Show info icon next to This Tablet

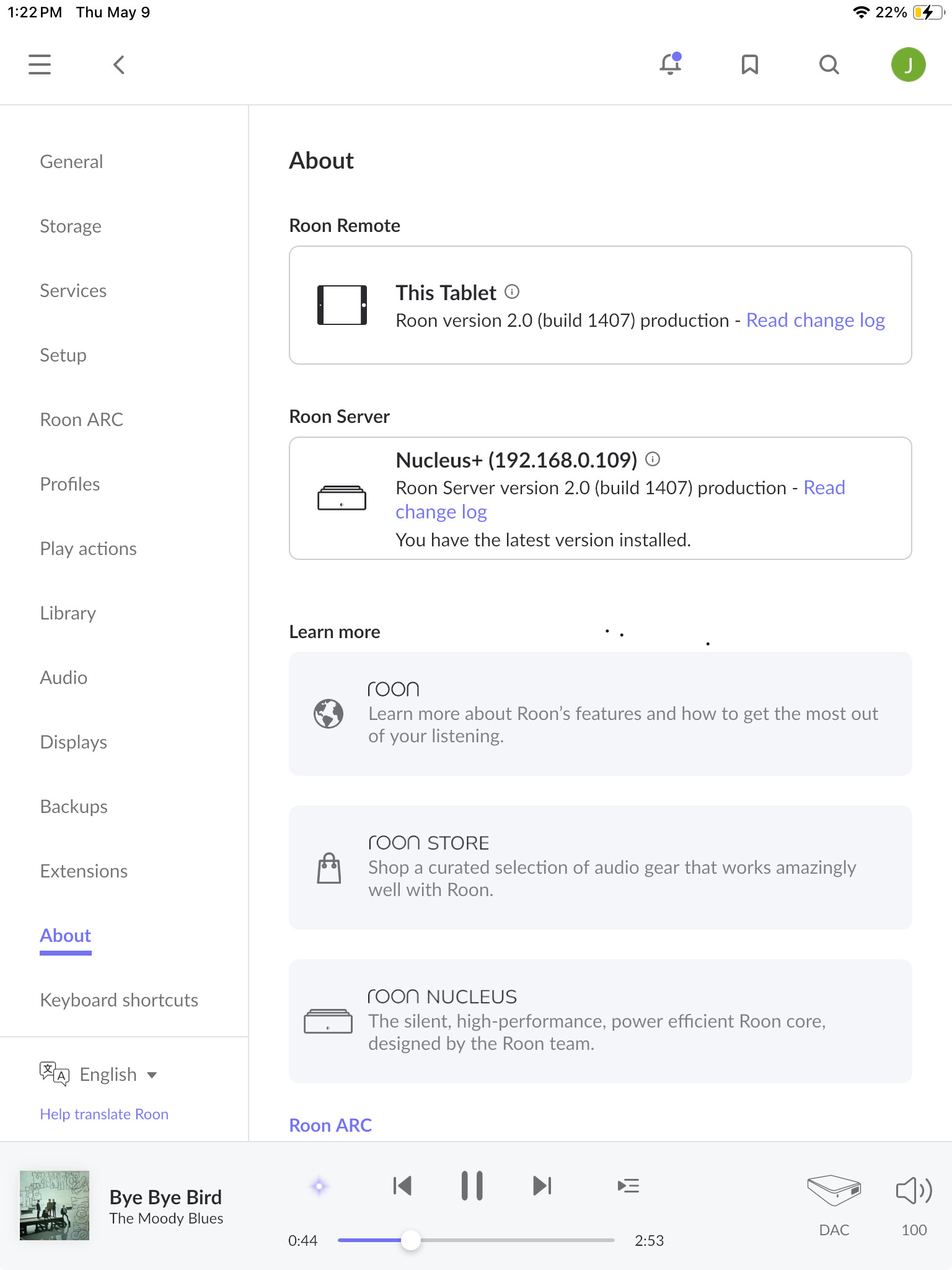tap(512, 291)
